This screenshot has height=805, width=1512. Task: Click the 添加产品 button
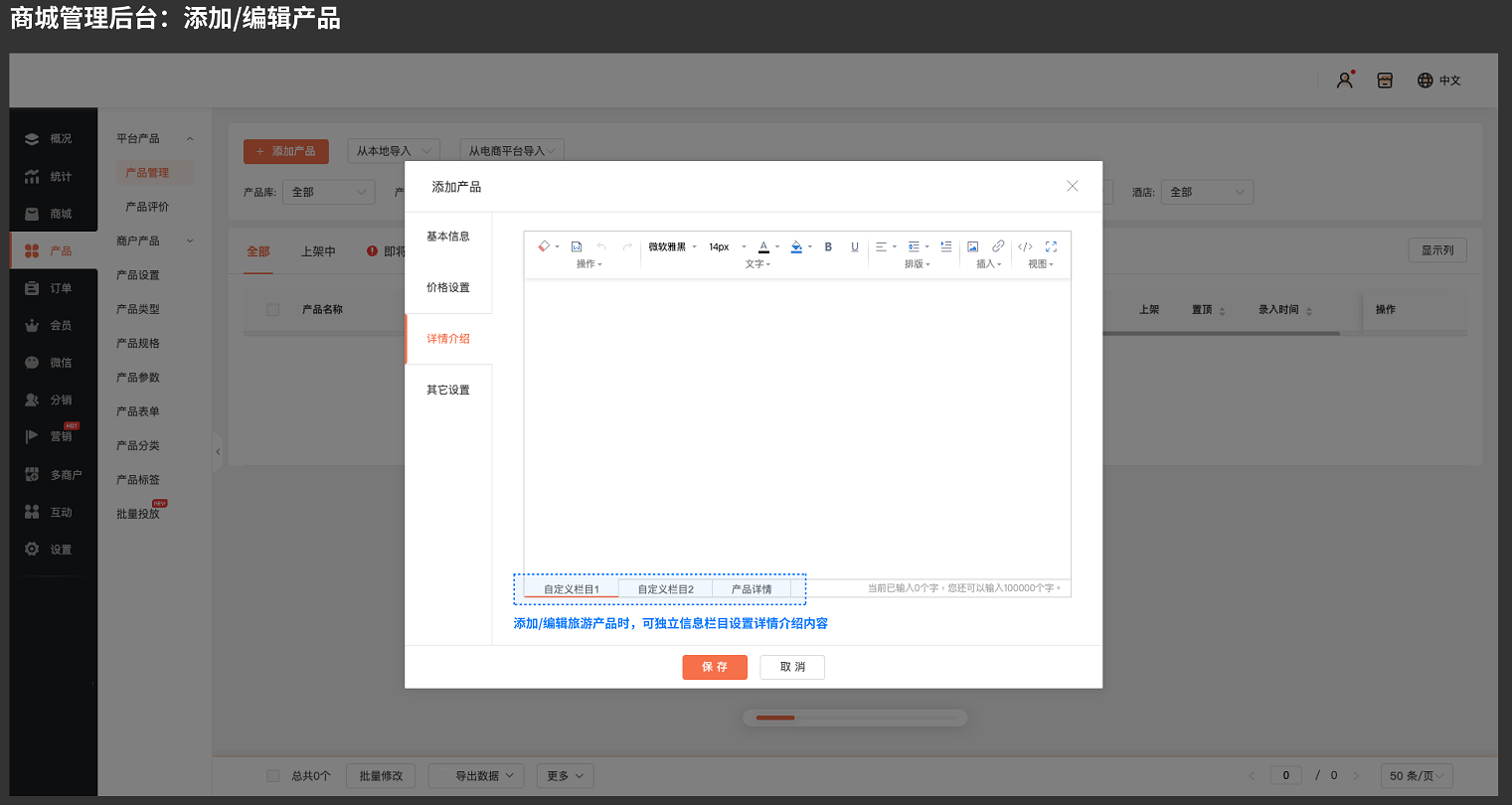click(x=286, y=151)
